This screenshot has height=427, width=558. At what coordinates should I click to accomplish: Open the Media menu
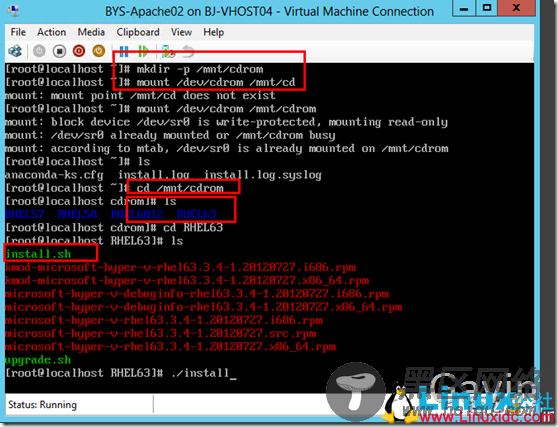(x=91, y=32)
